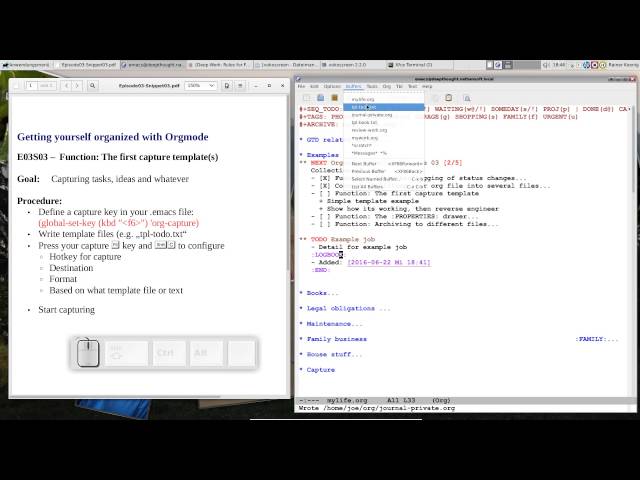Choose 'Select Named Buffer...' from Buffers menu
Image resolution: width=640 pixels, height=480 pixels.
pos(384,179)
